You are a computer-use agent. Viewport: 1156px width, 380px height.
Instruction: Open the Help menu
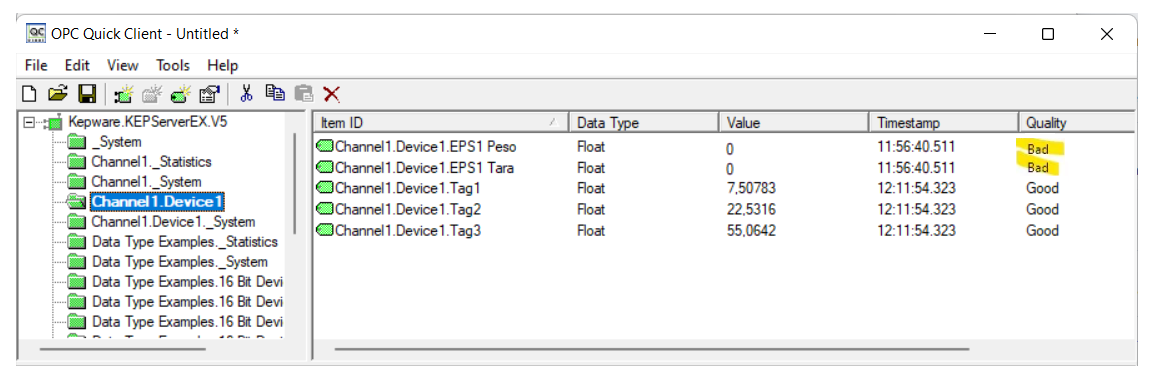click(223, 65)
